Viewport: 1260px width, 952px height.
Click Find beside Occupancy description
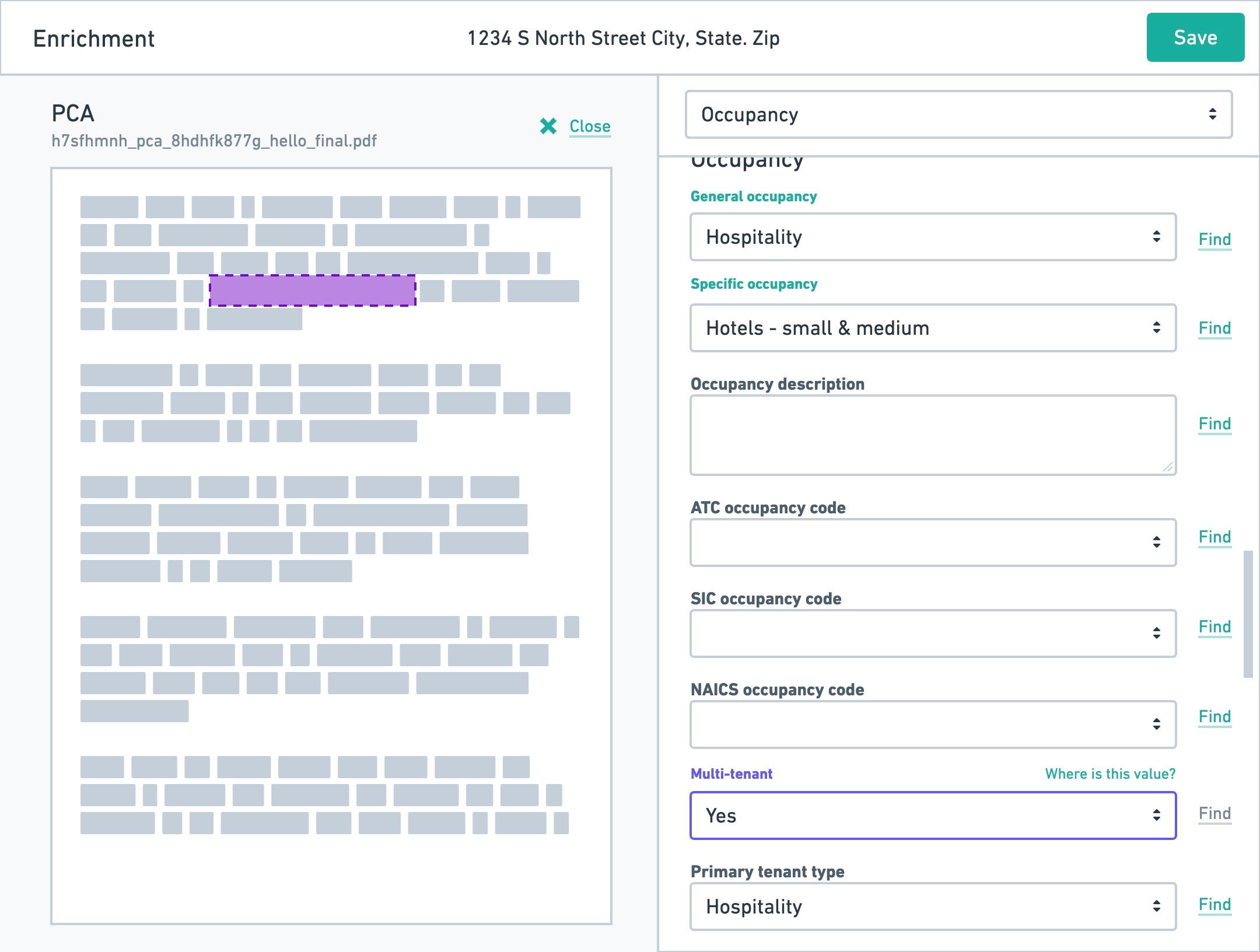(1214, 424)
